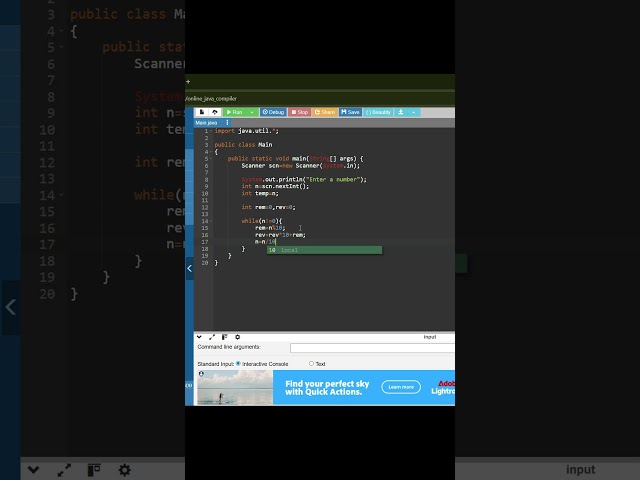Click the red Stop button

(299, 112)
